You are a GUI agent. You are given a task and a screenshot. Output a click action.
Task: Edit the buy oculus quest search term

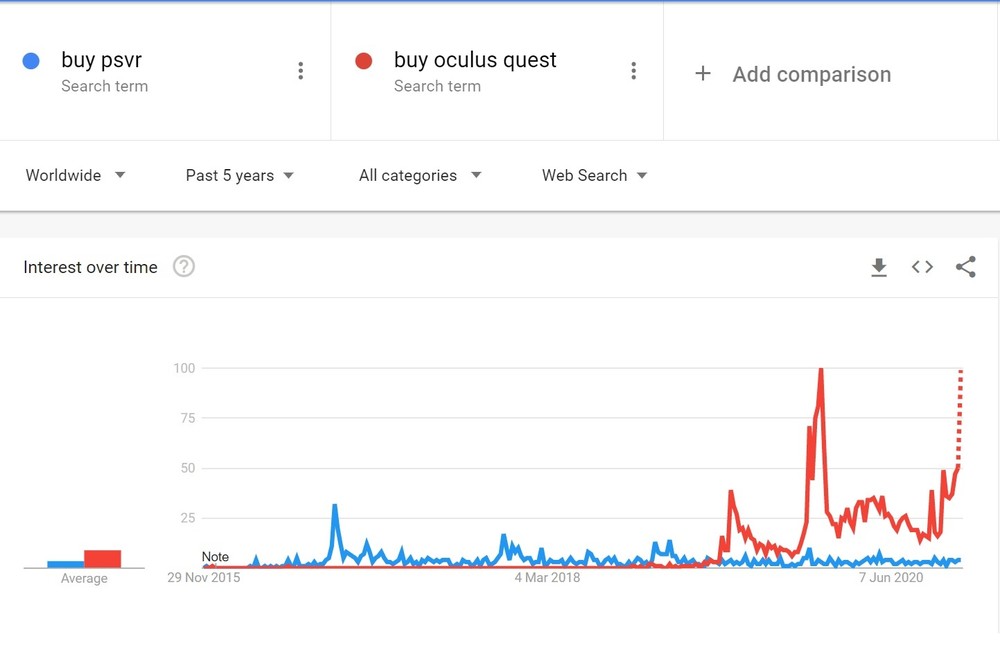[x=475, y=60]
